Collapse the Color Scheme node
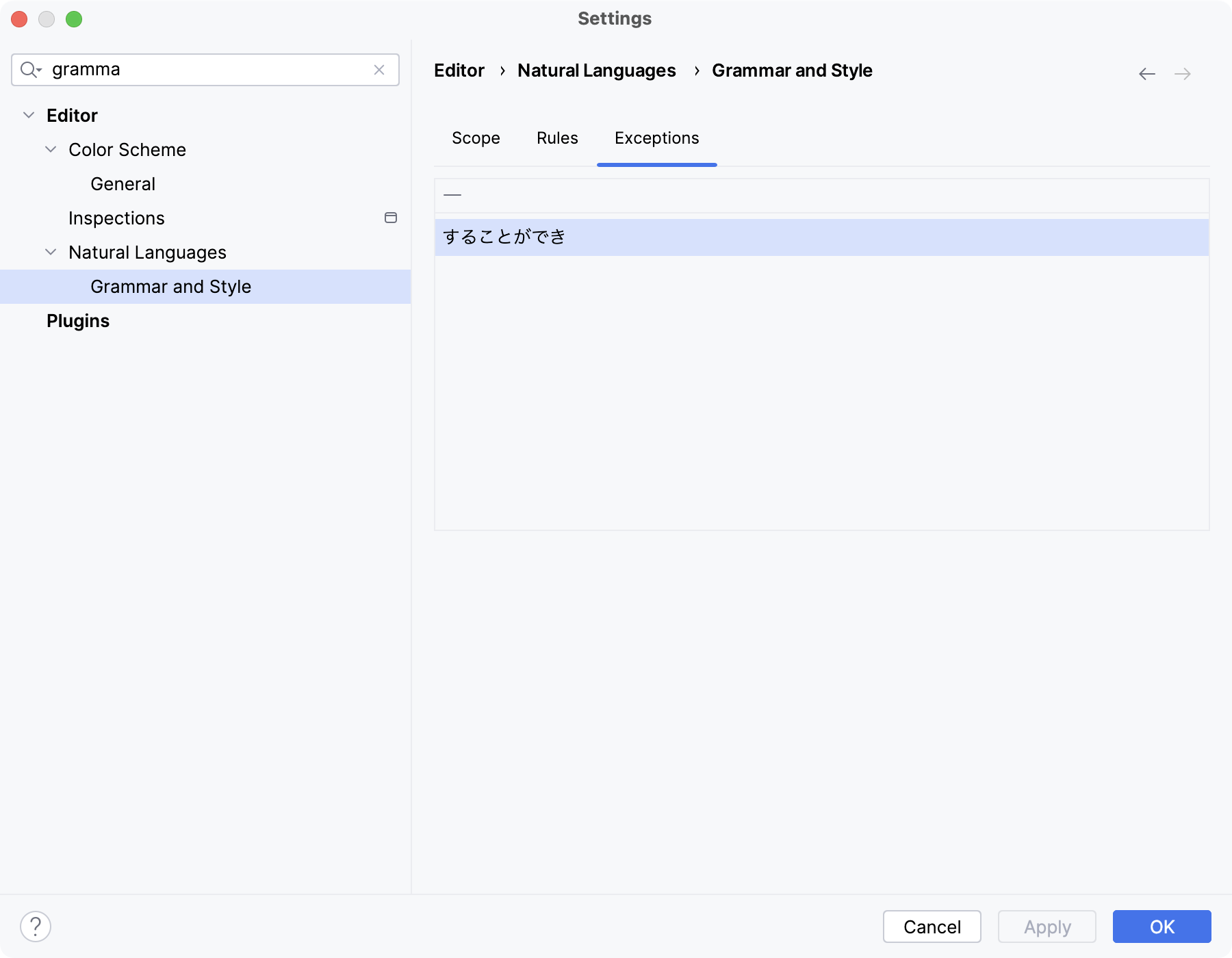Image resolution: width=1232 pixels, height=958 pixels. pos(51,149)
